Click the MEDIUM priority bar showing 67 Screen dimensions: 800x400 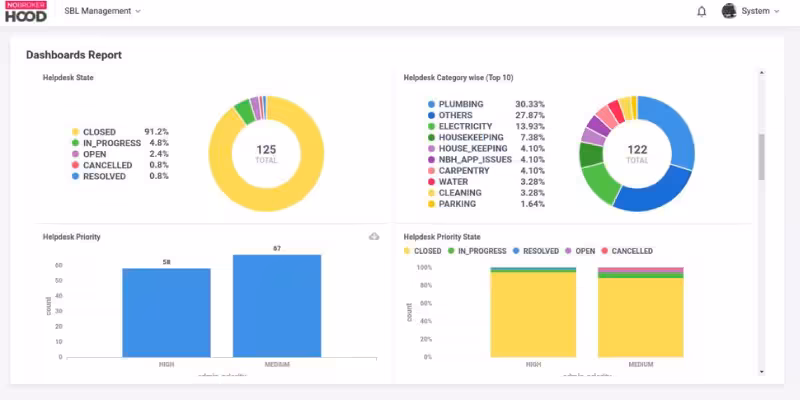(277, 306)
